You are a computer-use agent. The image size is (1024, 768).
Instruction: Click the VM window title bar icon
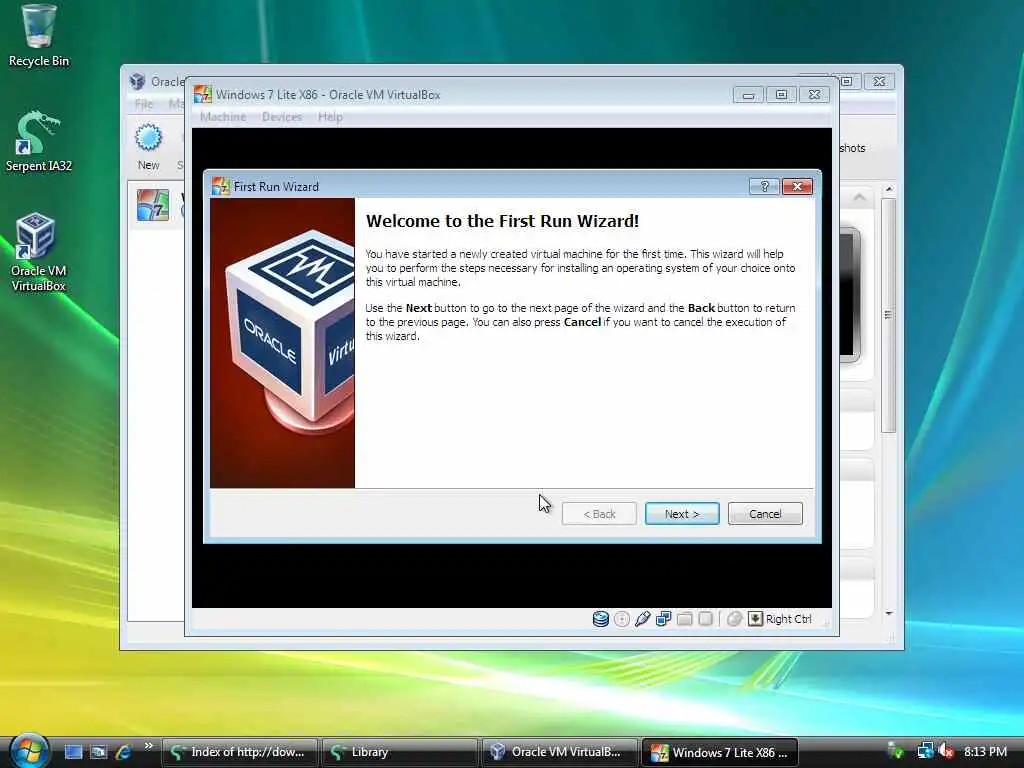(202, 95)
